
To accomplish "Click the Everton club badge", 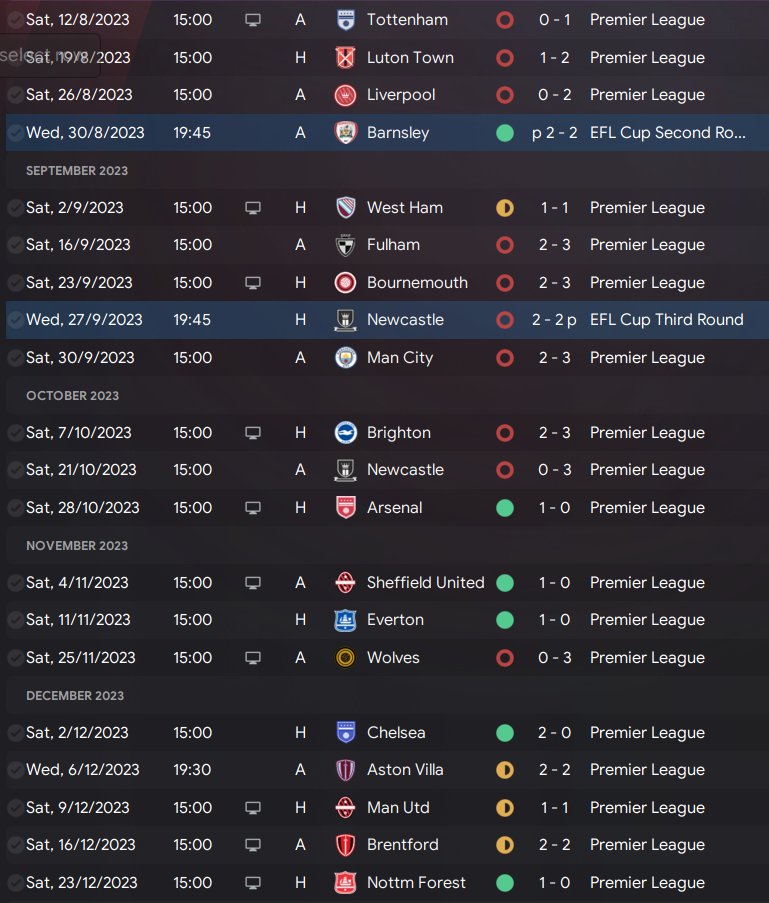I will point(346,620).
